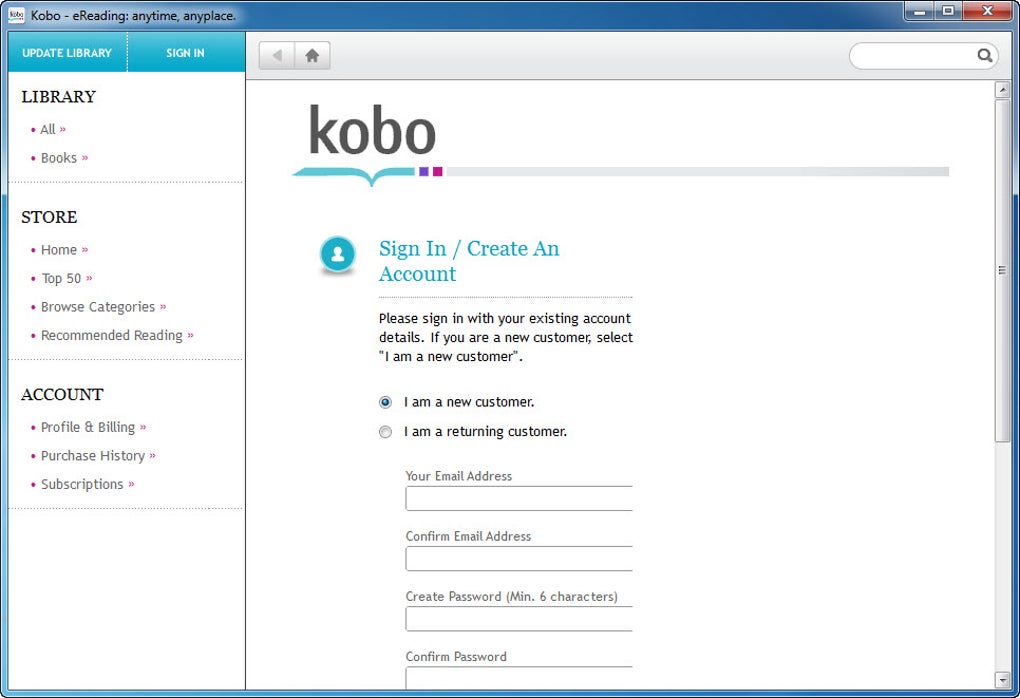Click the user profile icon beside Sign In heading

[338, 254]
